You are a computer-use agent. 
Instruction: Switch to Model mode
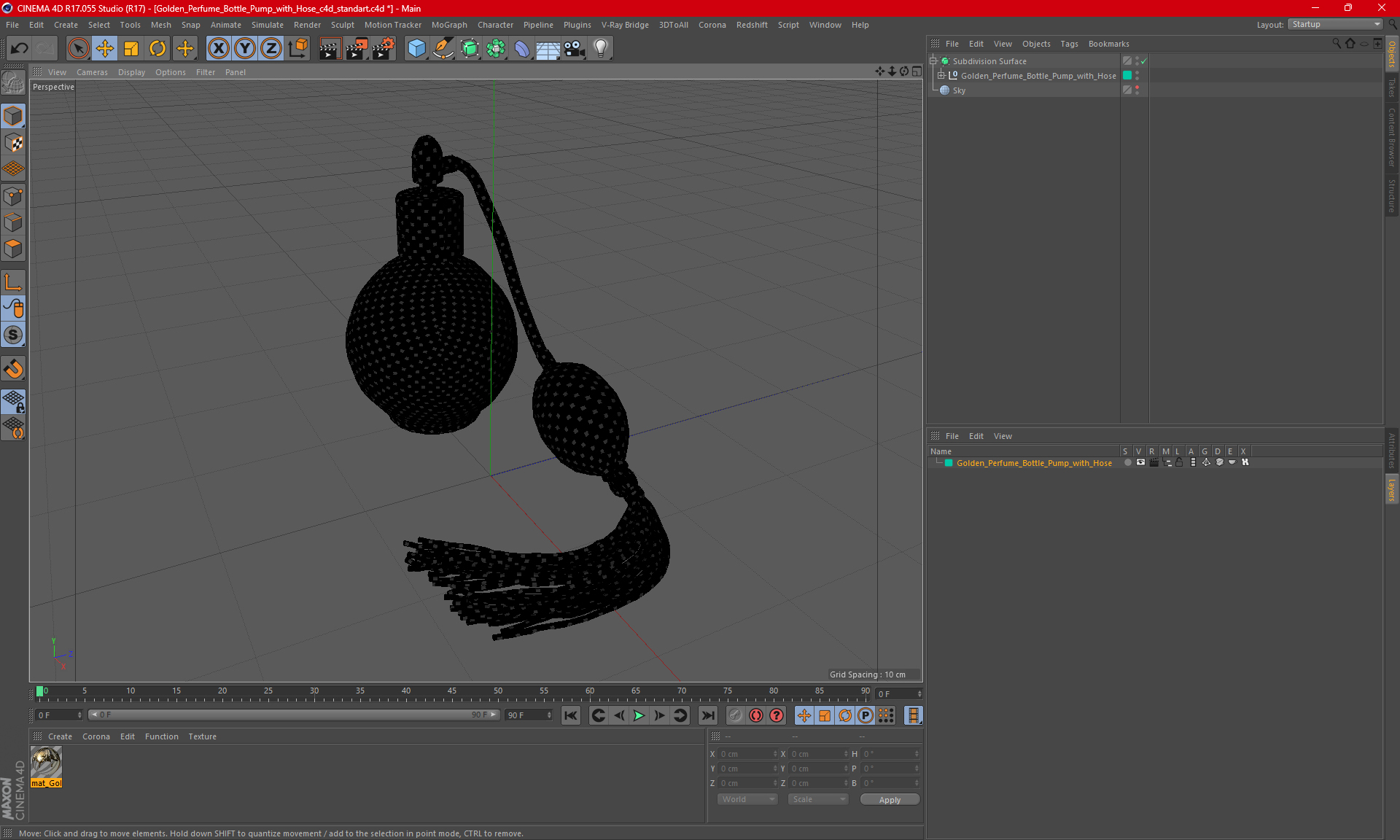pos(13,116)
